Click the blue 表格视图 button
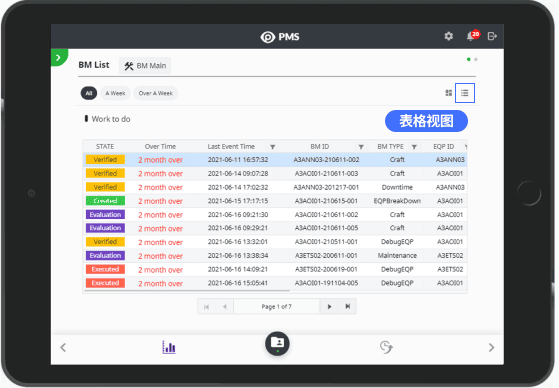559x388 pixels. click(x=426, y=121)
